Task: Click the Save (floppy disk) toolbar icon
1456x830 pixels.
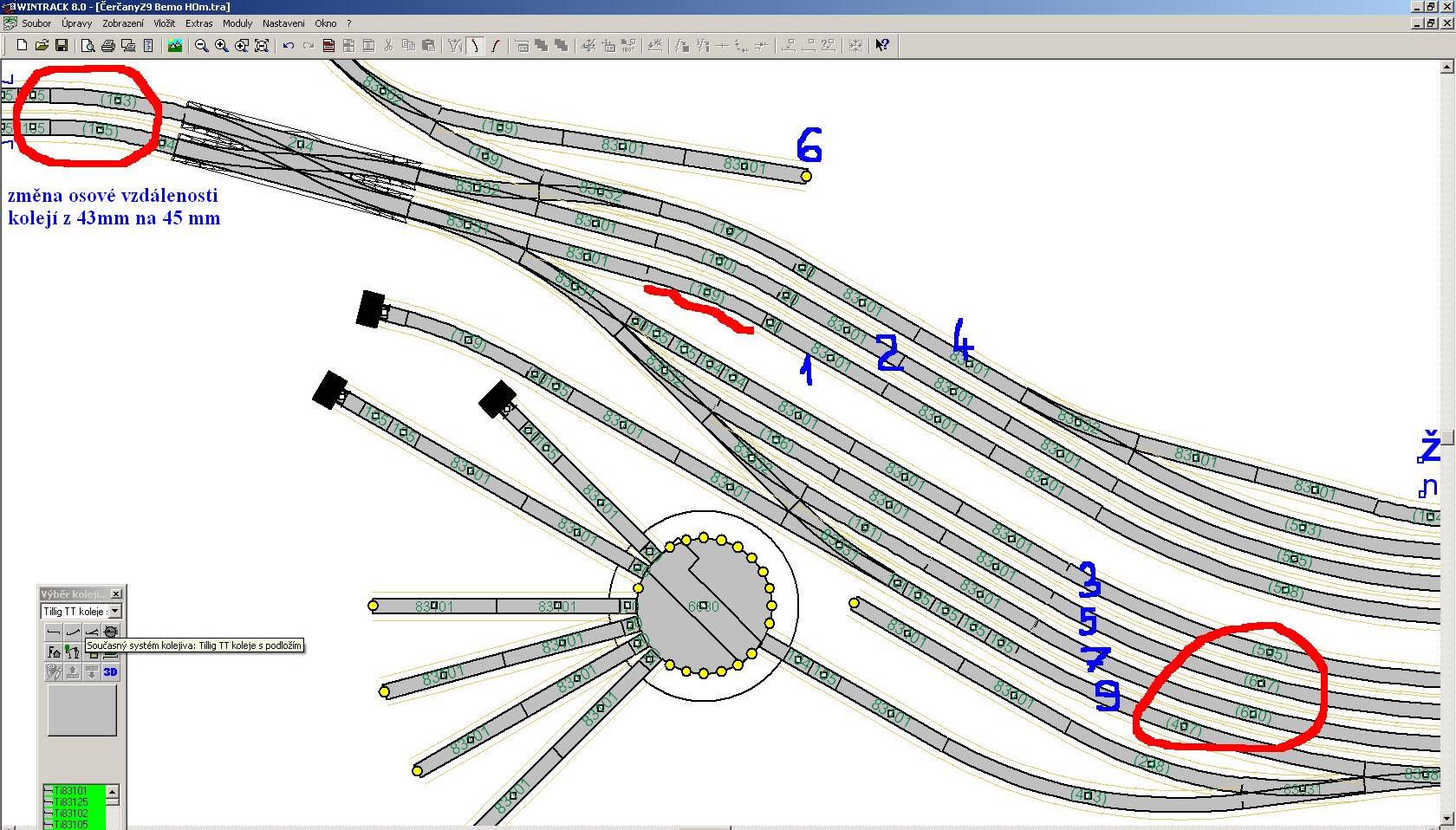Action: (62, 46)
